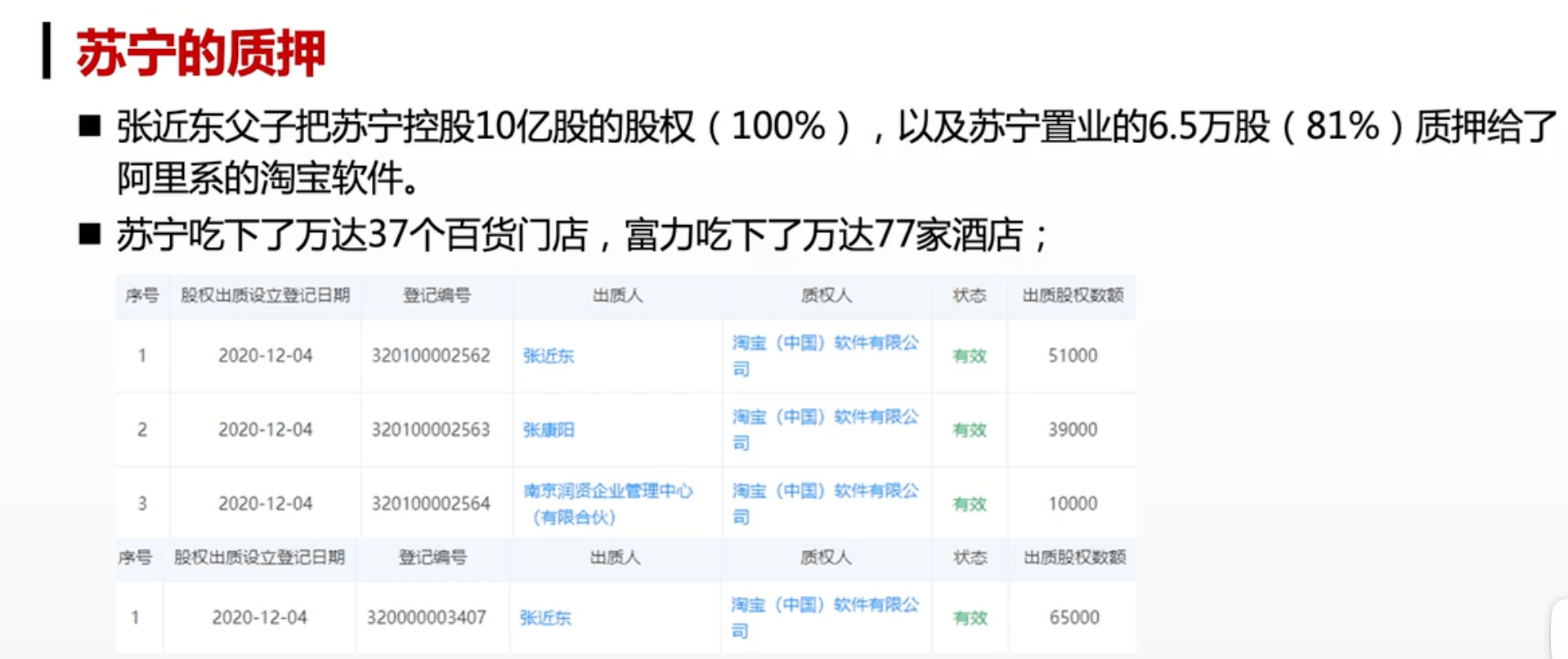
Task: Select registration number 320100002563
Action: click(431, 429)
